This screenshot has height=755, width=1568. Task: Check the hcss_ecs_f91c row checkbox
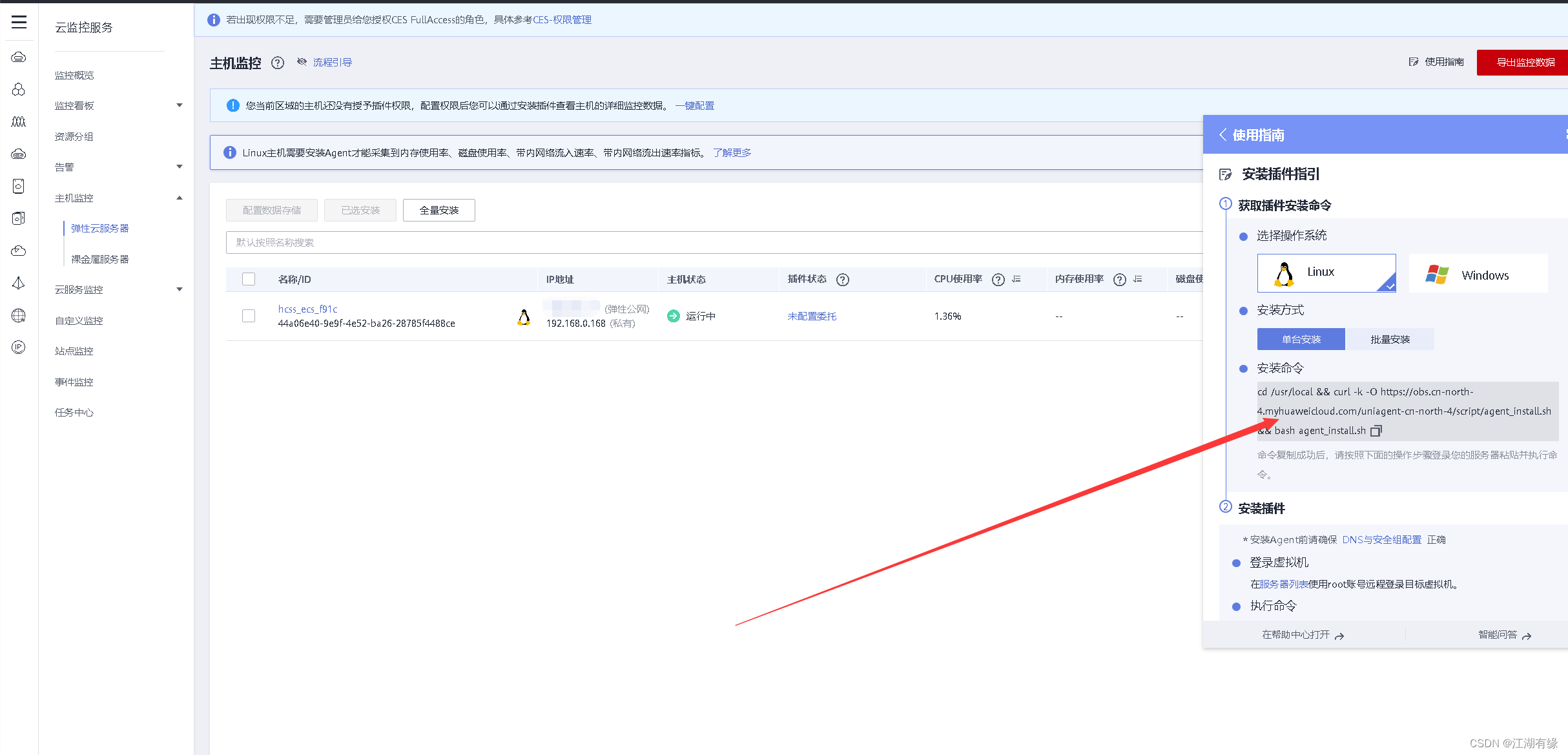249,316
